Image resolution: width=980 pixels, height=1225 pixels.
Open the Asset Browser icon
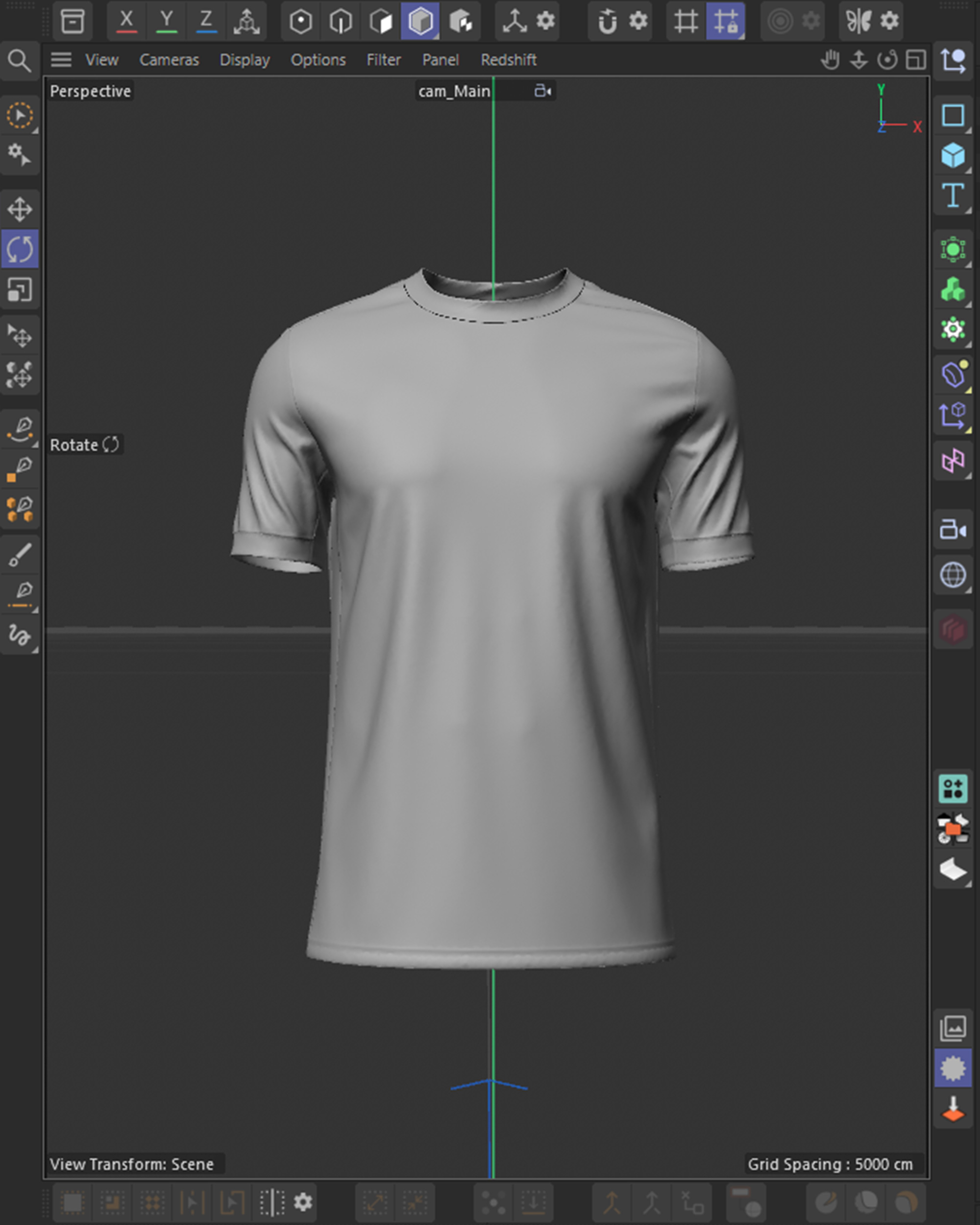pyautogui.click(x=953, y=788)
